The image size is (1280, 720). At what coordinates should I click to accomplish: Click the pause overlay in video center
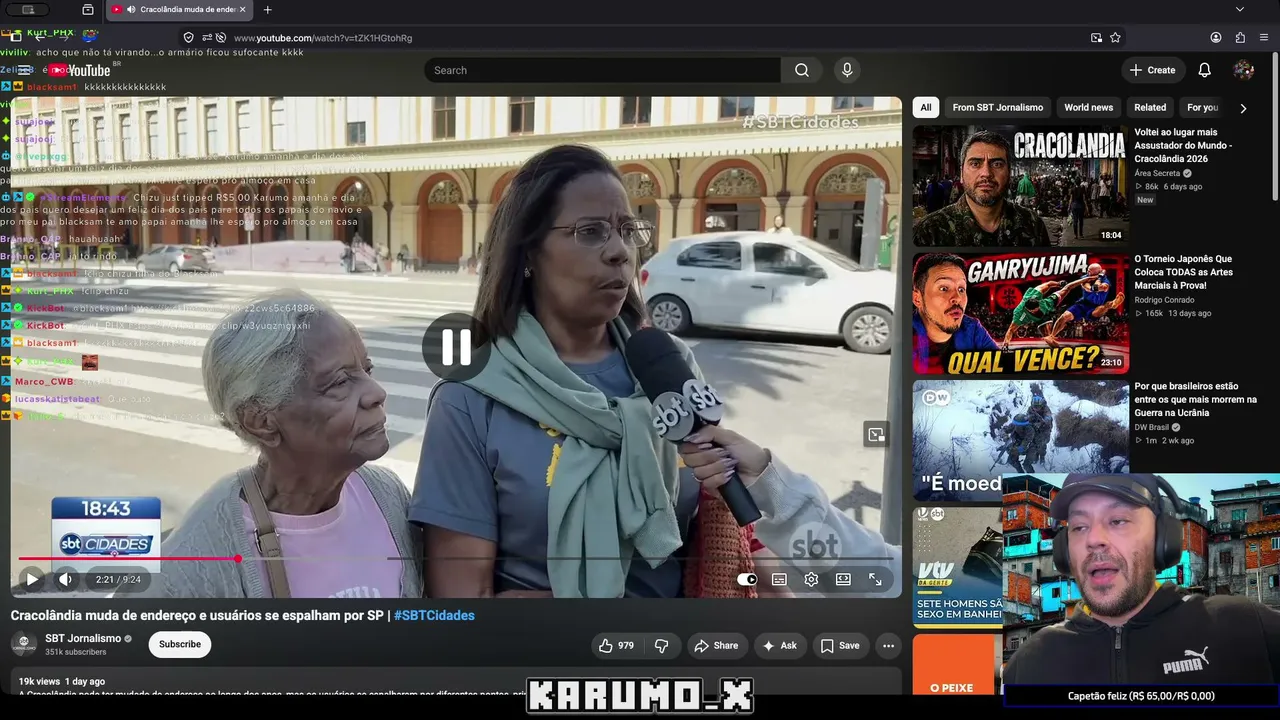(x=456, y=347)
